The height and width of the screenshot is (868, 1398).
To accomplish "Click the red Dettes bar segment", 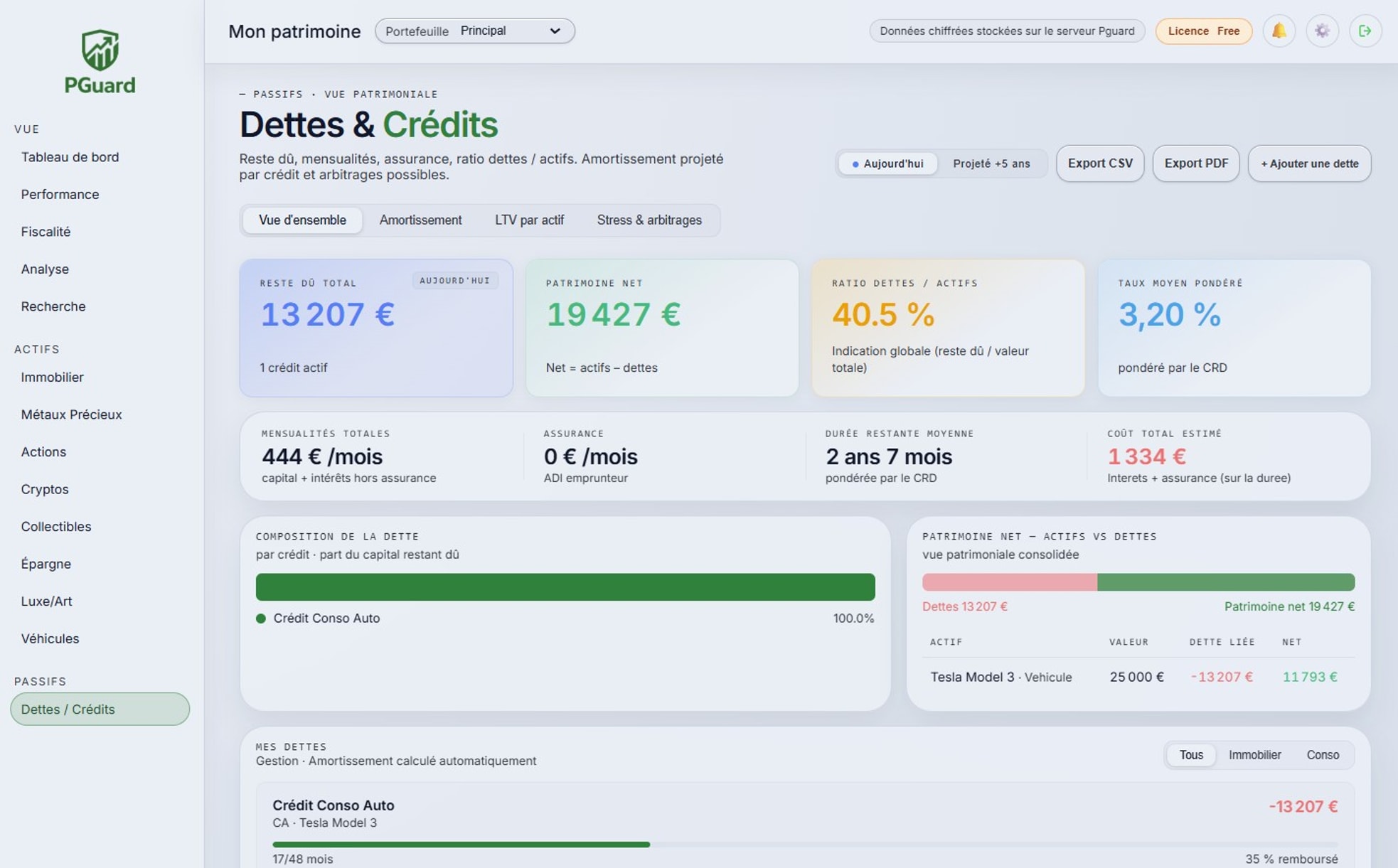I will (x=1010, y=582).
